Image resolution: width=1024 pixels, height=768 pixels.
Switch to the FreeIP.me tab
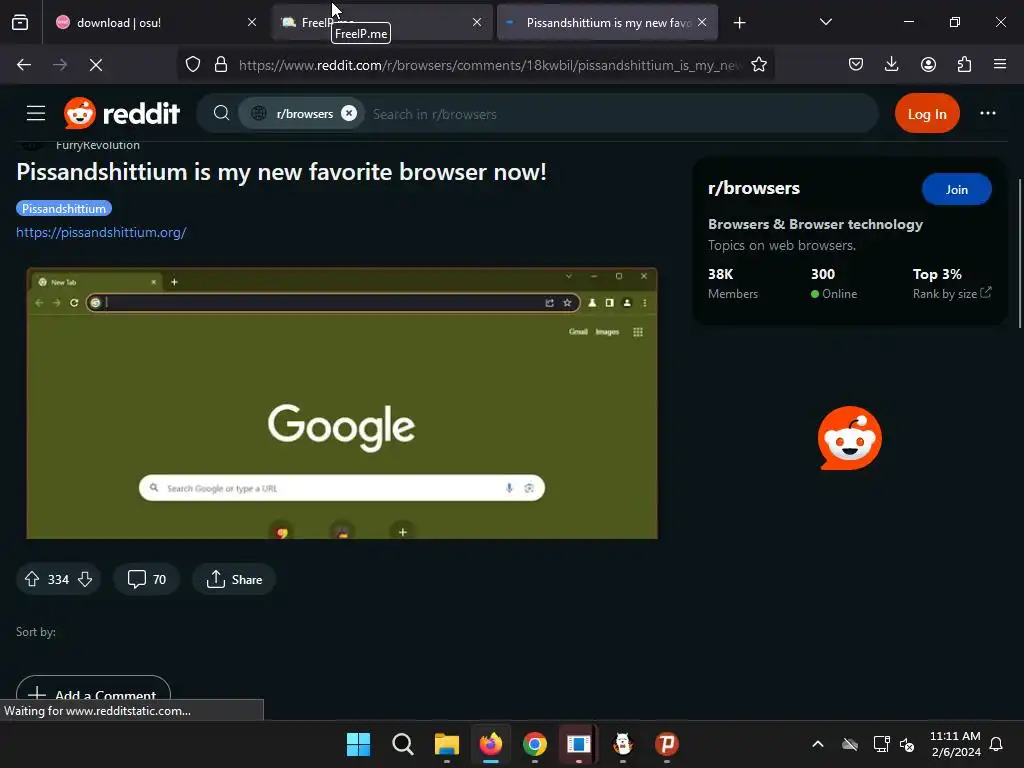(381, 23)
